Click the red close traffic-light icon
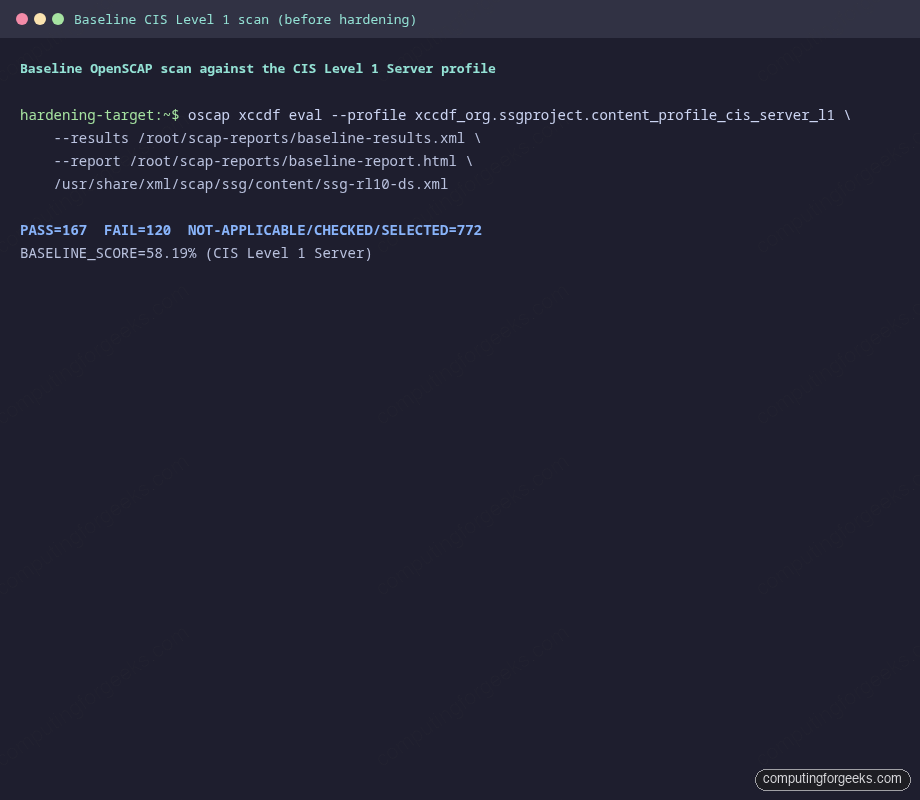The width and height of the screenshot is (920, 800). (x=21, y=18)
